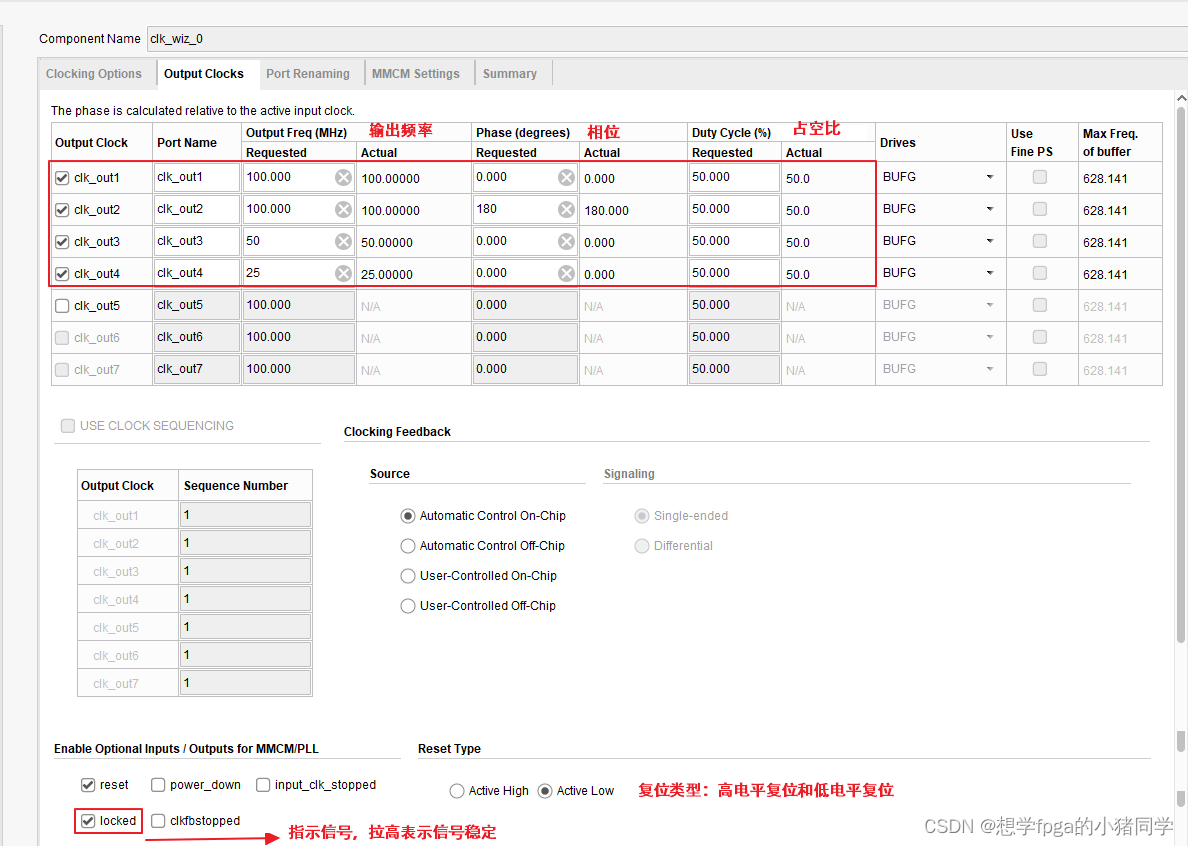Screen dimensions: 1188x846
Task: Select Active High reset type
Action: pos(458,791)
